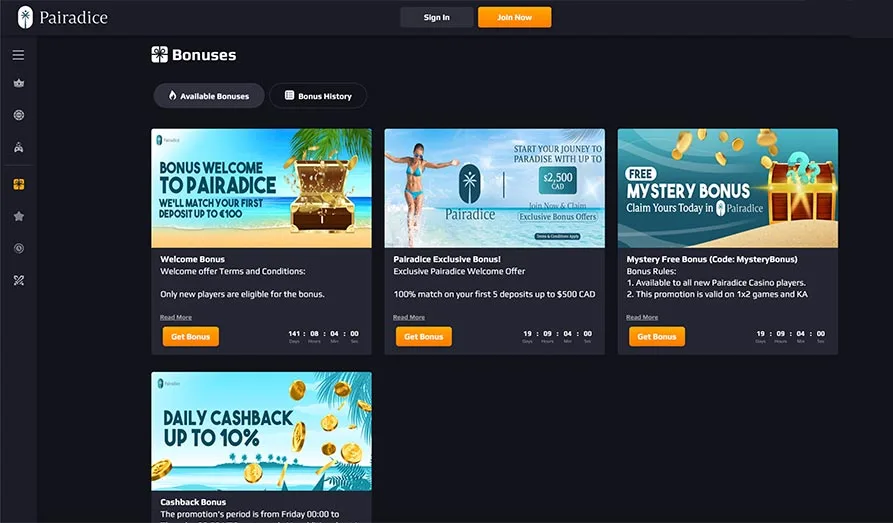Read More under Welcome Bonus

(x=175, y=317)
